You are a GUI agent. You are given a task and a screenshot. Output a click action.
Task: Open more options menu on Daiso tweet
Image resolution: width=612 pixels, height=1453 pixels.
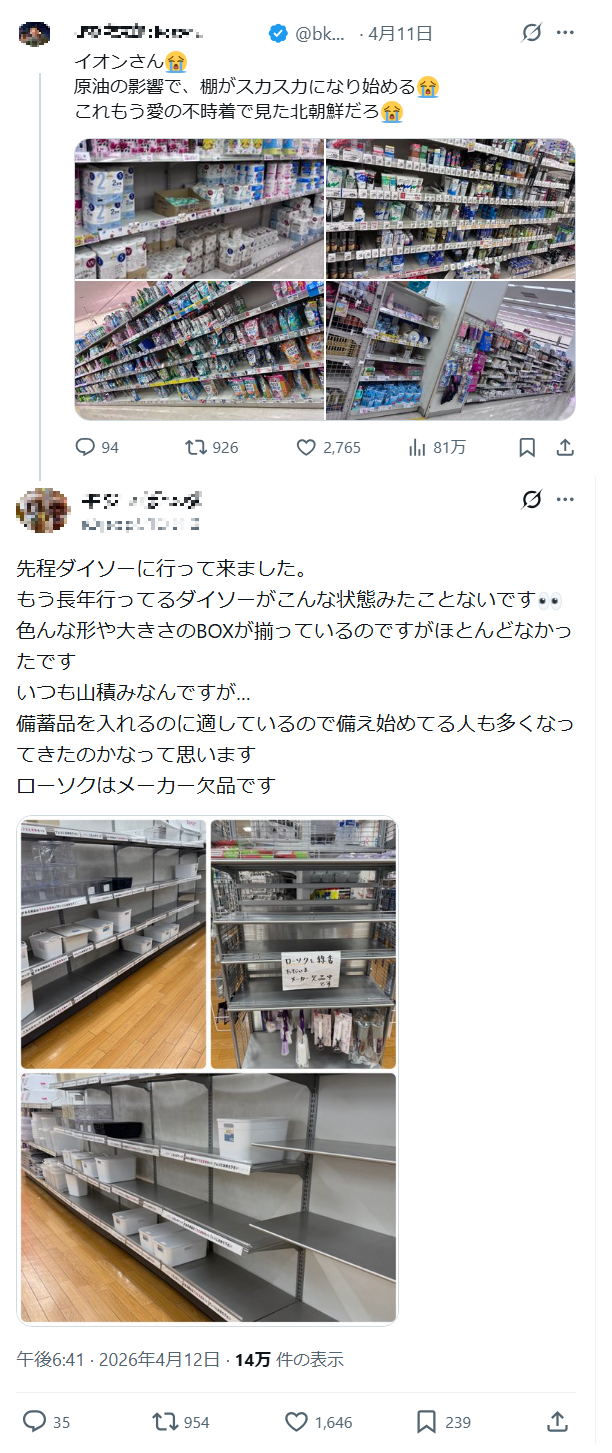(565, 499)
